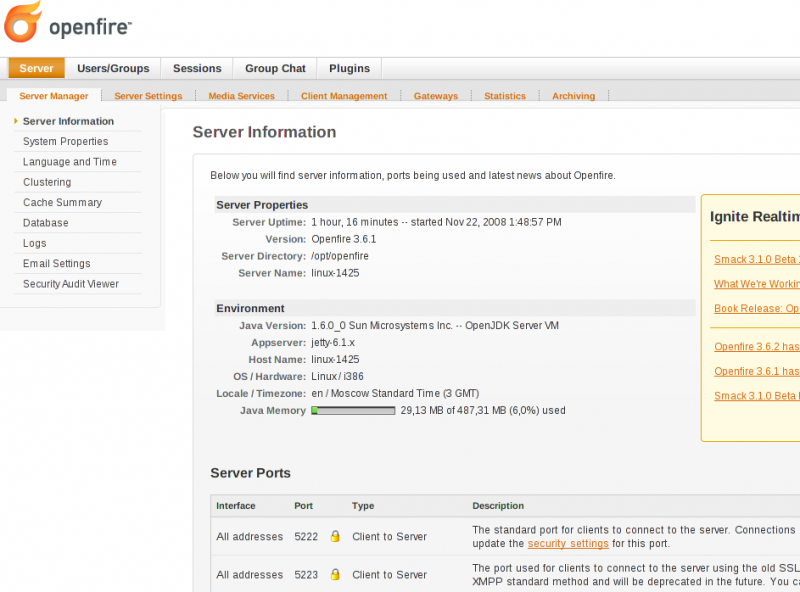
Task: Click the Java Version value text
Action: (435, 326)
